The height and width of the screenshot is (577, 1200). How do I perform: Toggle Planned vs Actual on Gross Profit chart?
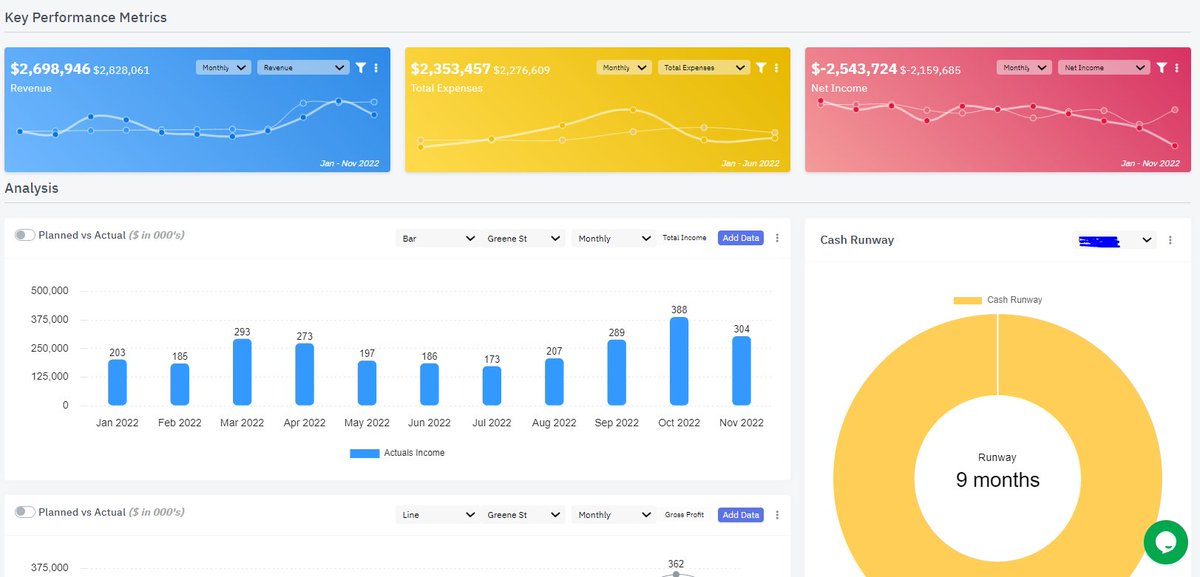(x=25, y=511)
